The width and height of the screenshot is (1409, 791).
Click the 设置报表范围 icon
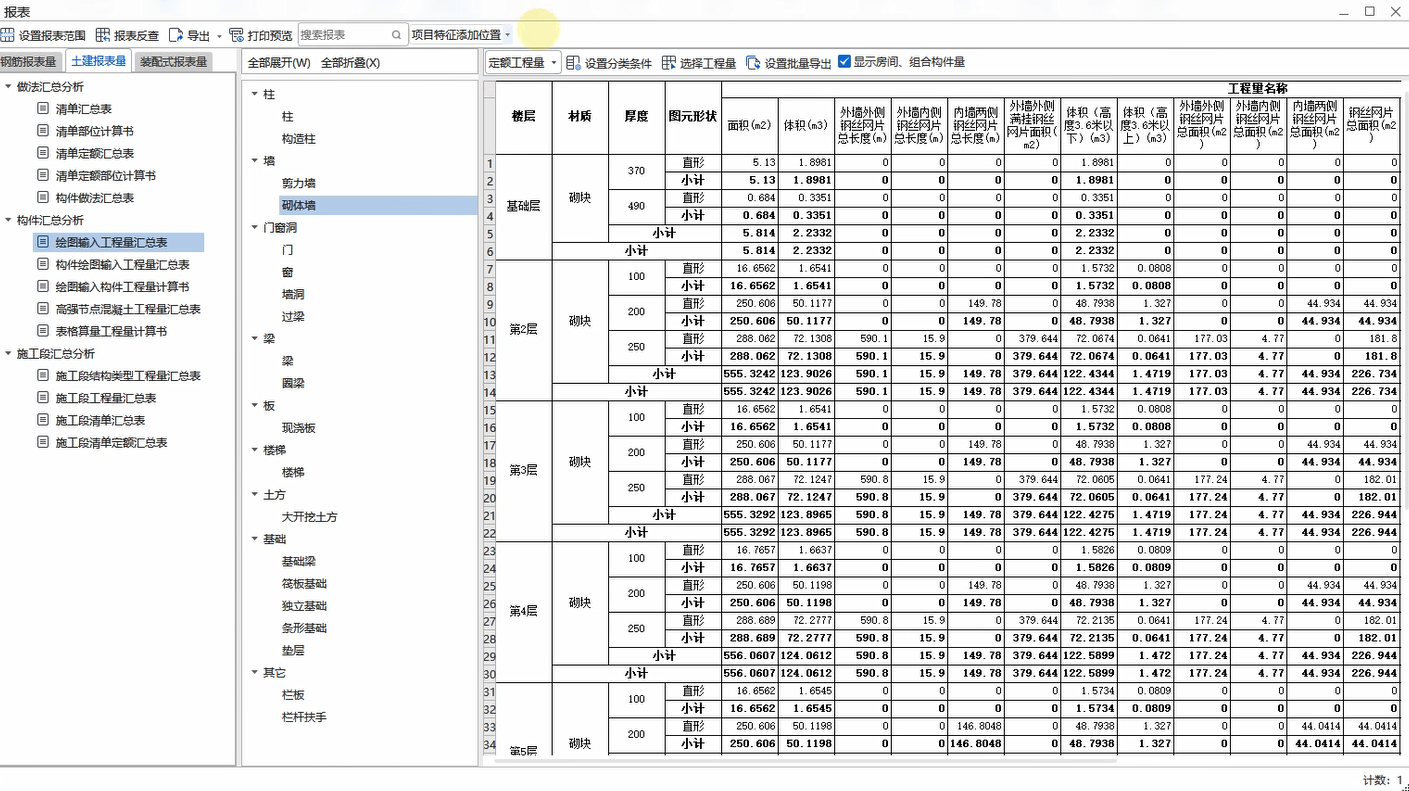pyautogui.click(x=8, y=35)
